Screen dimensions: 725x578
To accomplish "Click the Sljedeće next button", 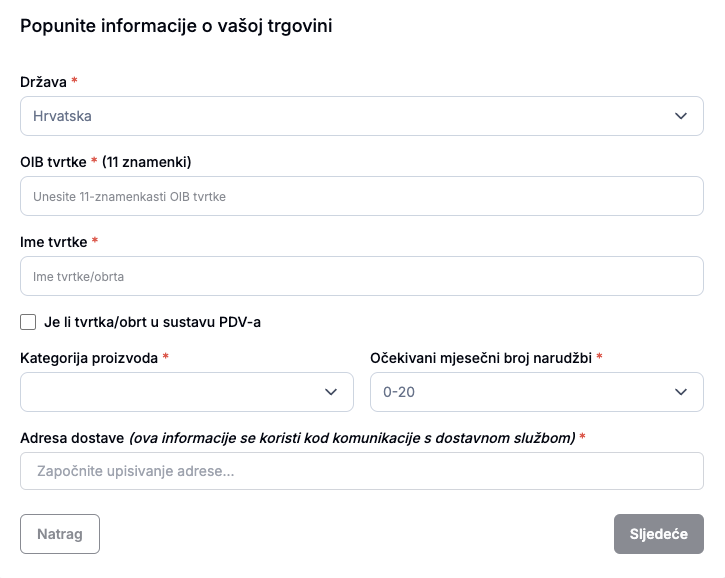I will pos(658,534).
